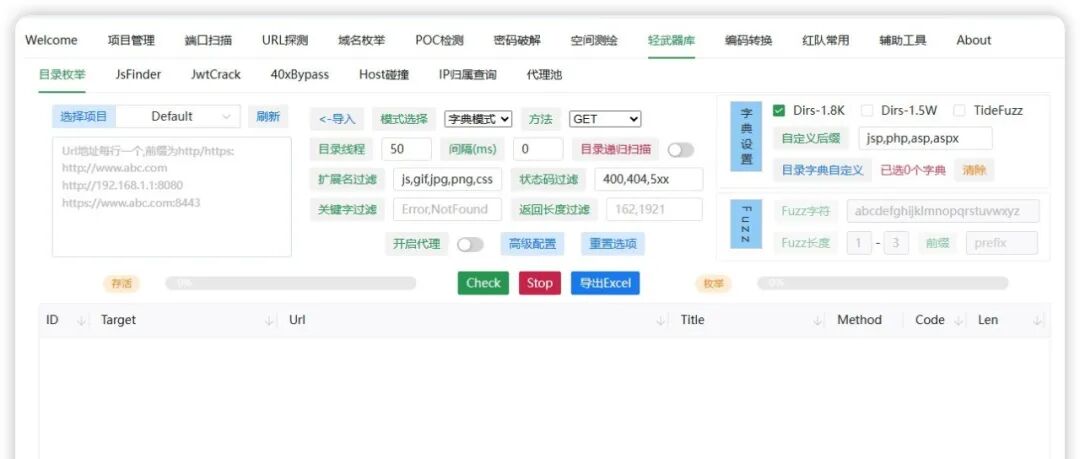Open the 空间测绘 tab
The width and height of the screenshot is (1080, 459).
tap(594, 40)
